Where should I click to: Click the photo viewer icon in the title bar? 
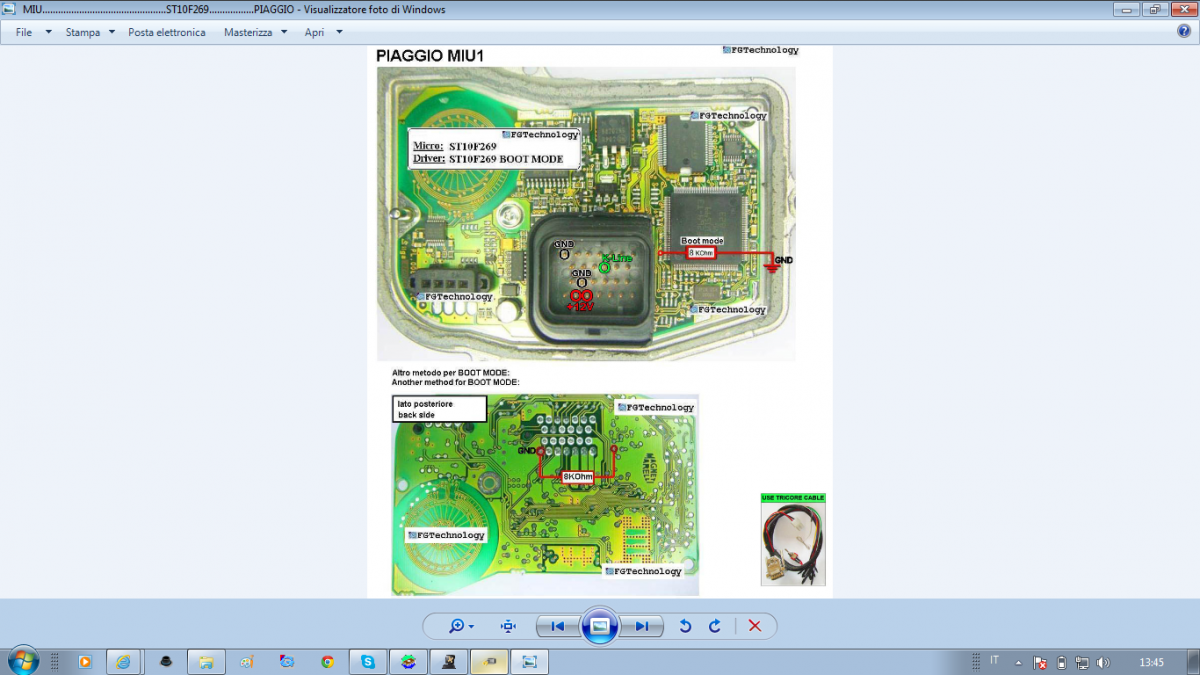[10, 9]
